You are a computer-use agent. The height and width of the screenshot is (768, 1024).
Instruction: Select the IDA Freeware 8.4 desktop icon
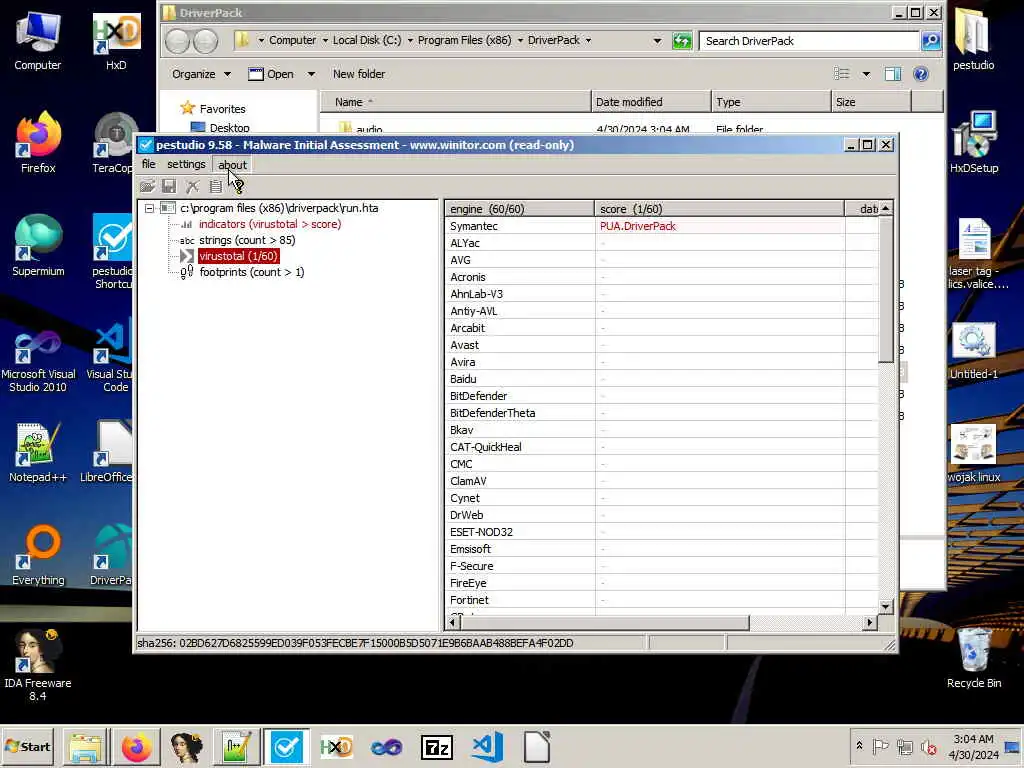(x=38, y=665)
